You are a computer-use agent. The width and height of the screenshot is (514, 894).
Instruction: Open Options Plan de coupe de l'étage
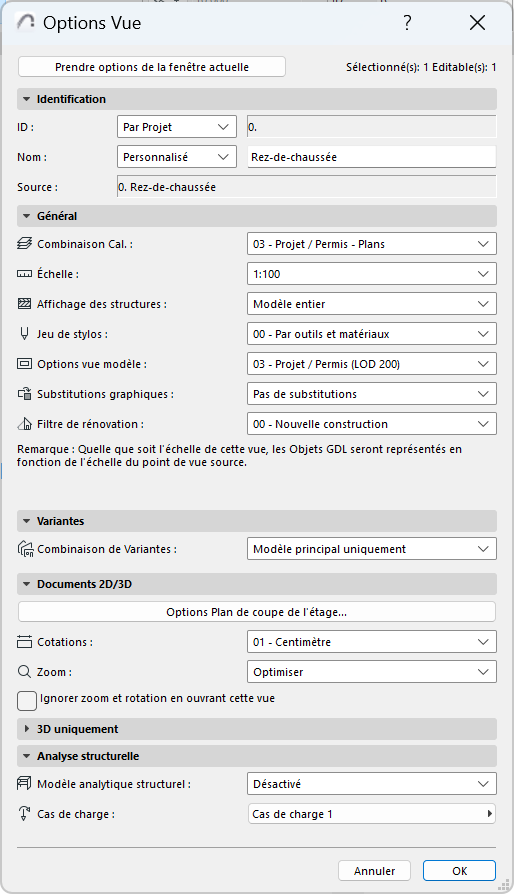pos(256,612)
